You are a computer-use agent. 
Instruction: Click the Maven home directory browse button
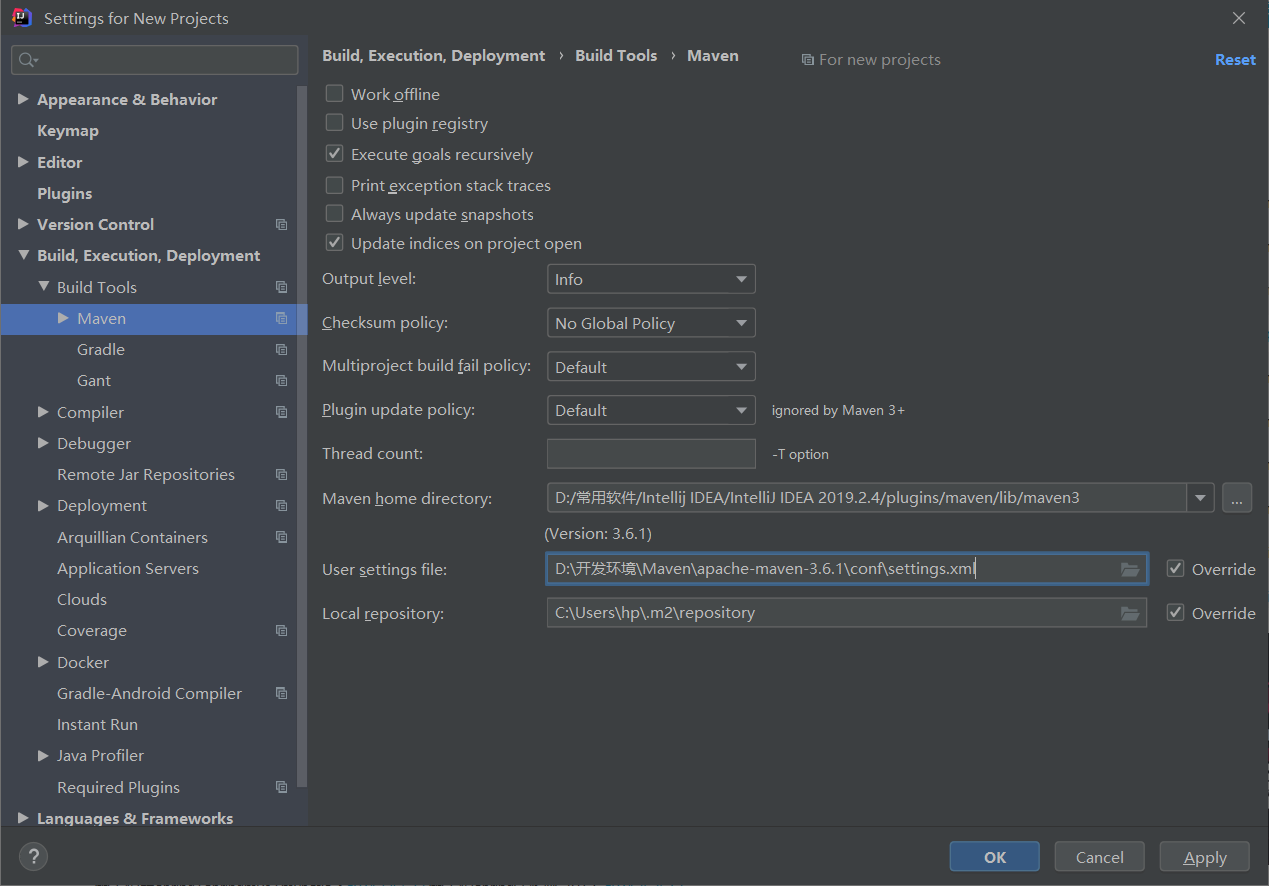(x=1237, y=497)
